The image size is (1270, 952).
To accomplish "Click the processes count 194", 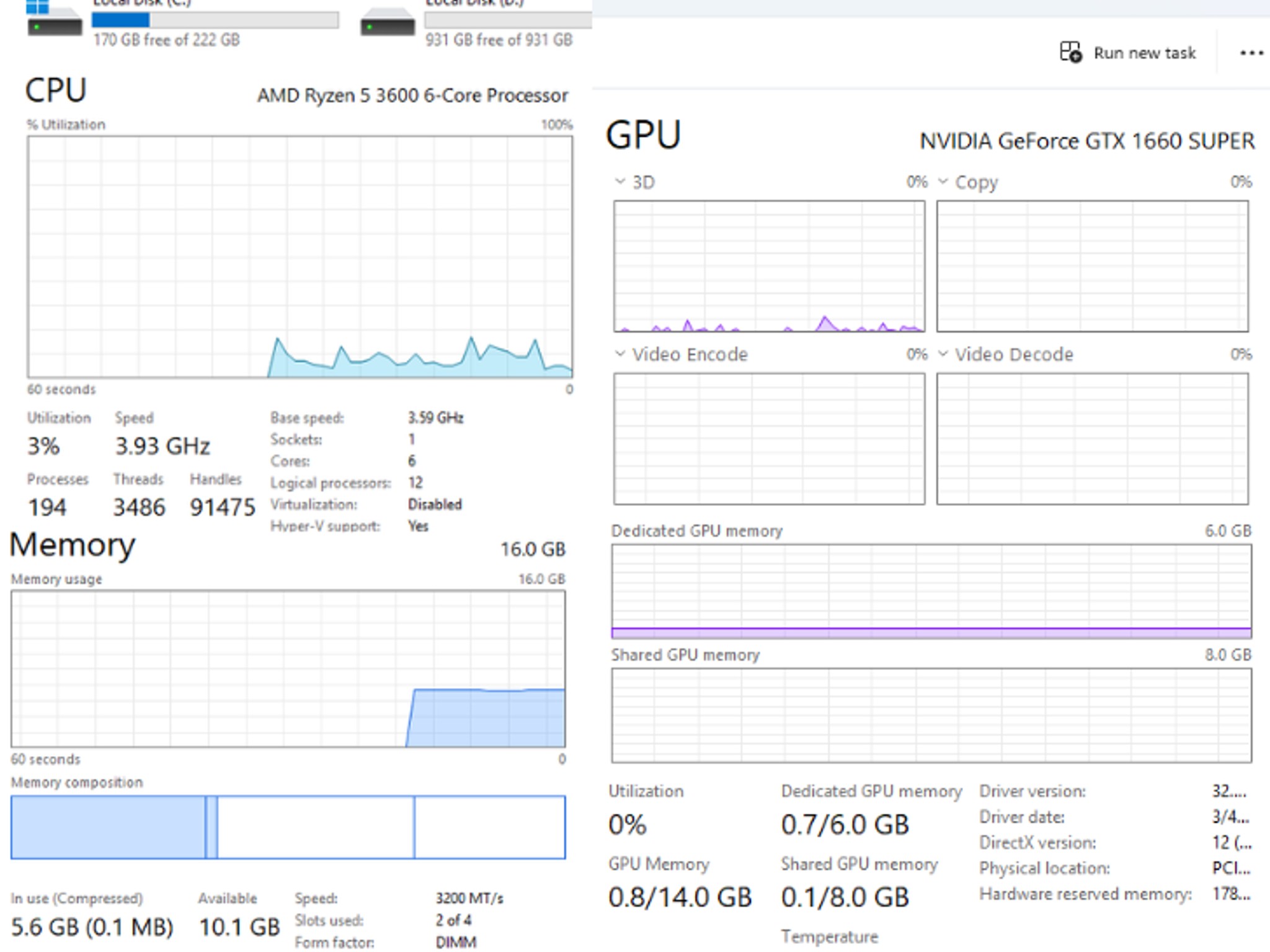I will pyautogui.click(x=47, y=508).
